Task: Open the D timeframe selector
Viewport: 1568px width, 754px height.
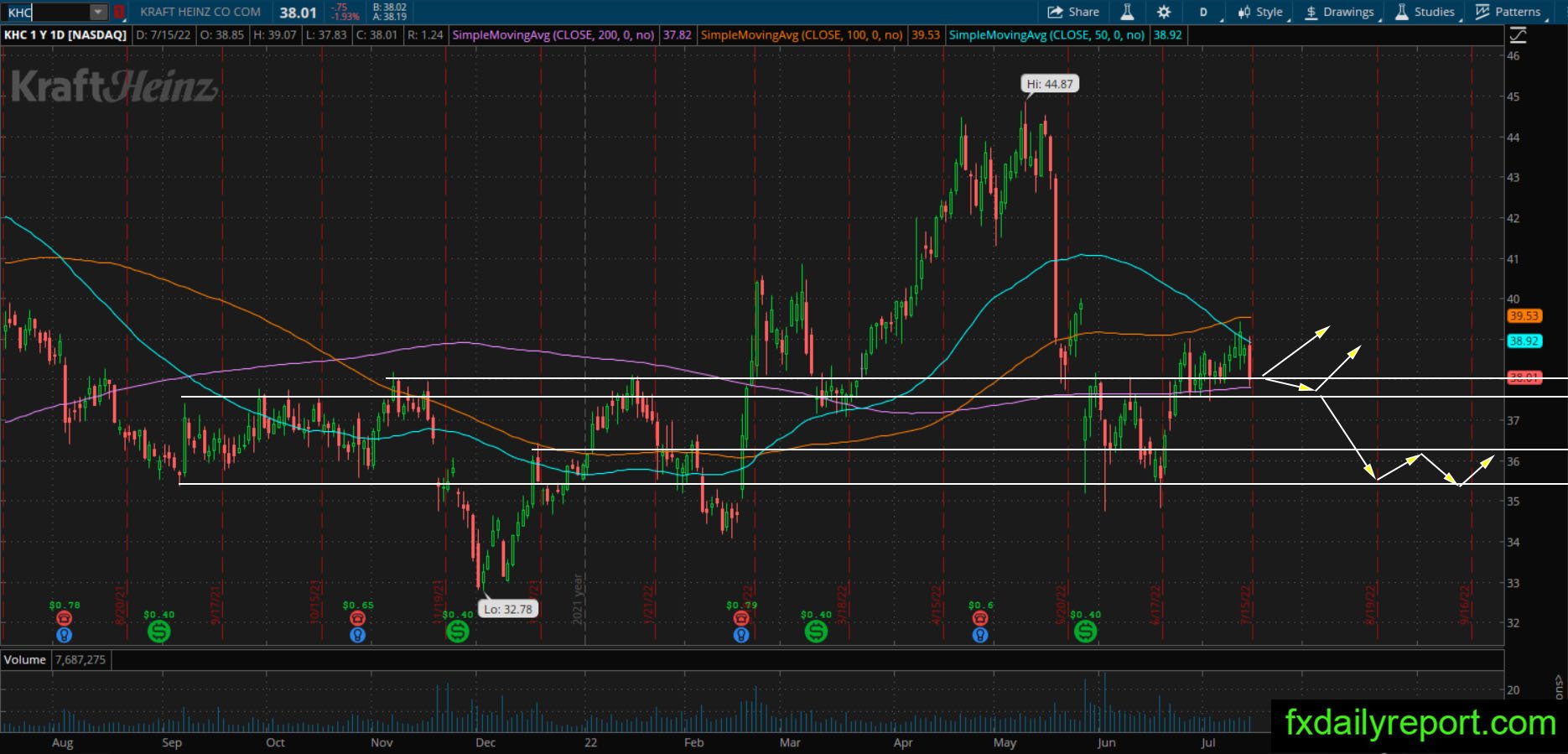Action: (1203, 12)
